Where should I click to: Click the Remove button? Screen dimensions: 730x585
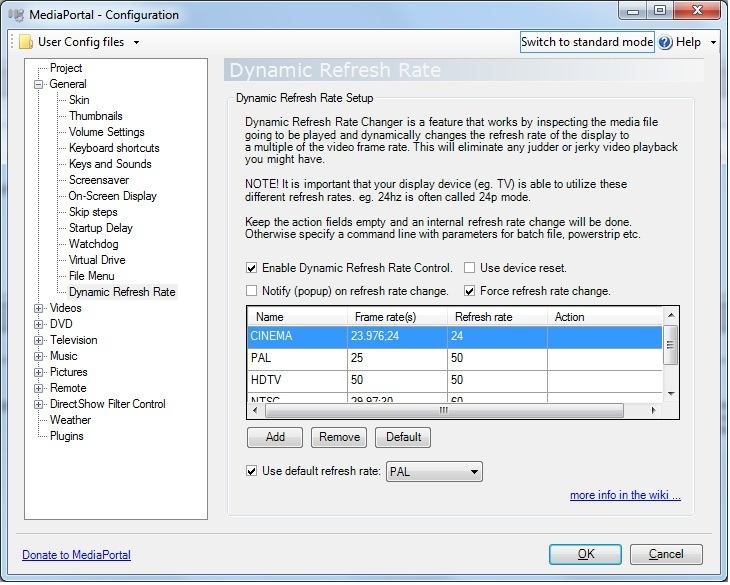[340, 438]
